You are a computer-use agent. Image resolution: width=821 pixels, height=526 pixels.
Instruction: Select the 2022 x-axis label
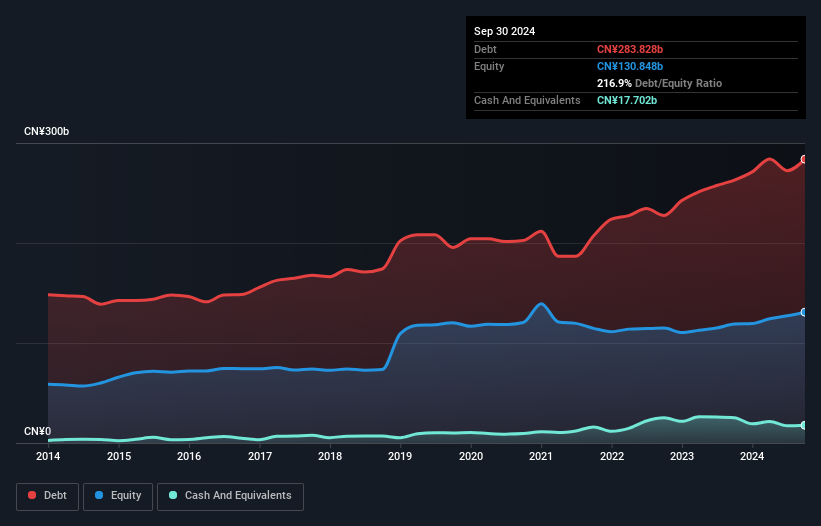612,456
